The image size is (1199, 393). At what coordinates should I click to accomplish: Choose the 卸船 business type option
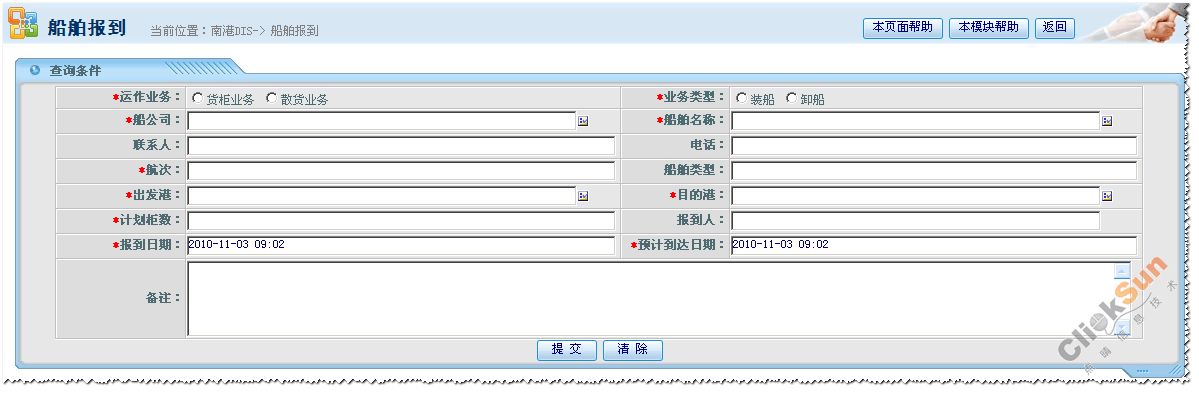tap(791, 98)
